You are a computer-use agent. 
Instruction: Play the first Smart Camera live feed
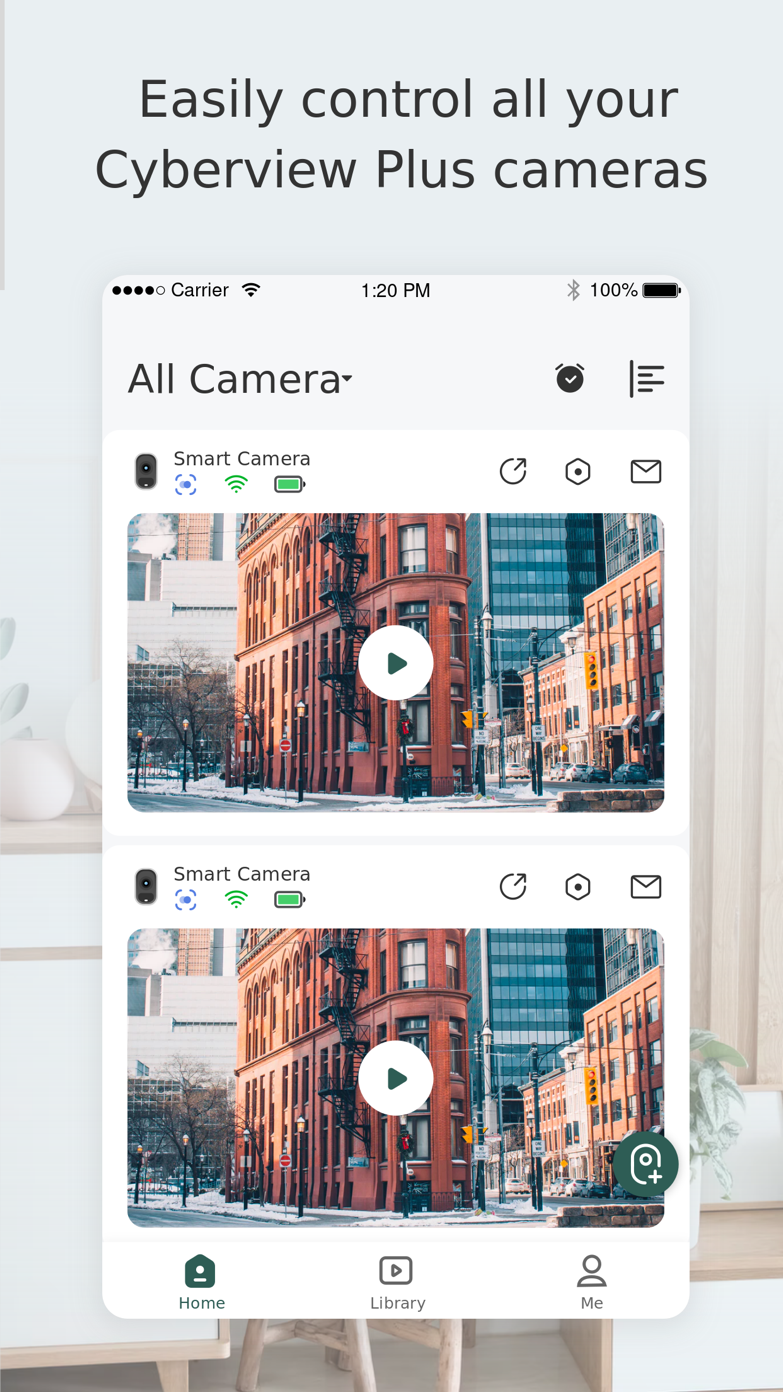(x=396, y=662)
